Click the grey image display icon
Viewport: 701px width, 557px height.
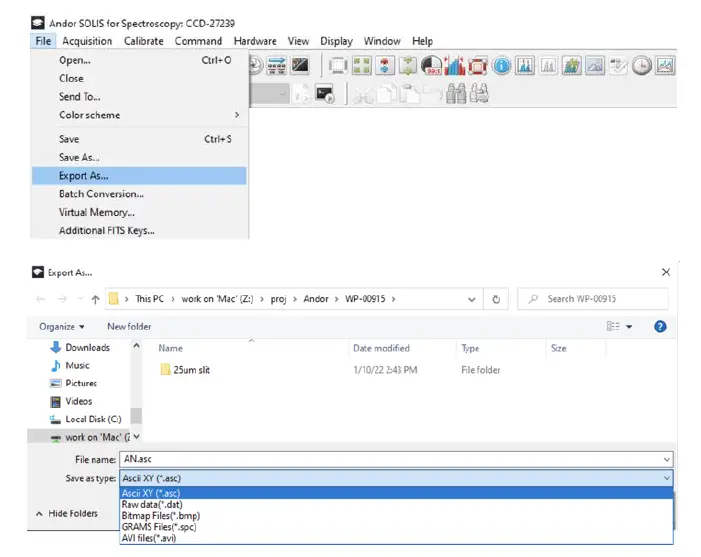[595, 66]
